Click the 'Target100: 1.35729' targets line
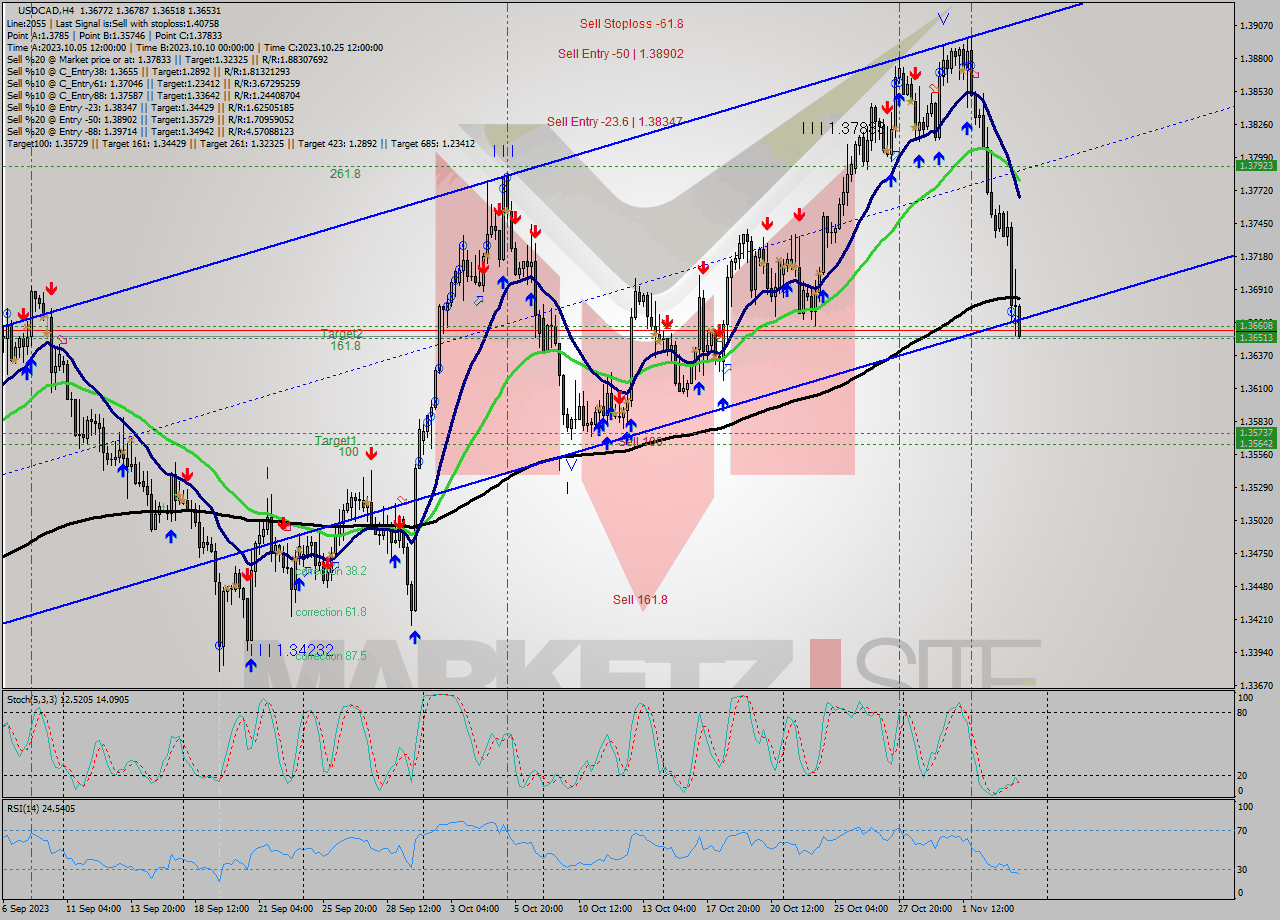1280x920 pixels. click(241, 143)
